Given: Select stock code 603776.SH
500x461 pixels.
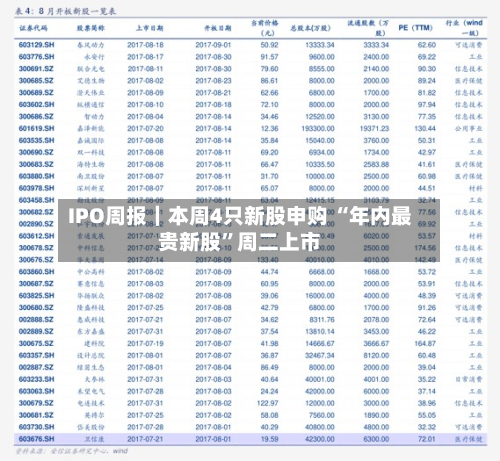Looking at the screenshot, I should (x=36, y=57).
